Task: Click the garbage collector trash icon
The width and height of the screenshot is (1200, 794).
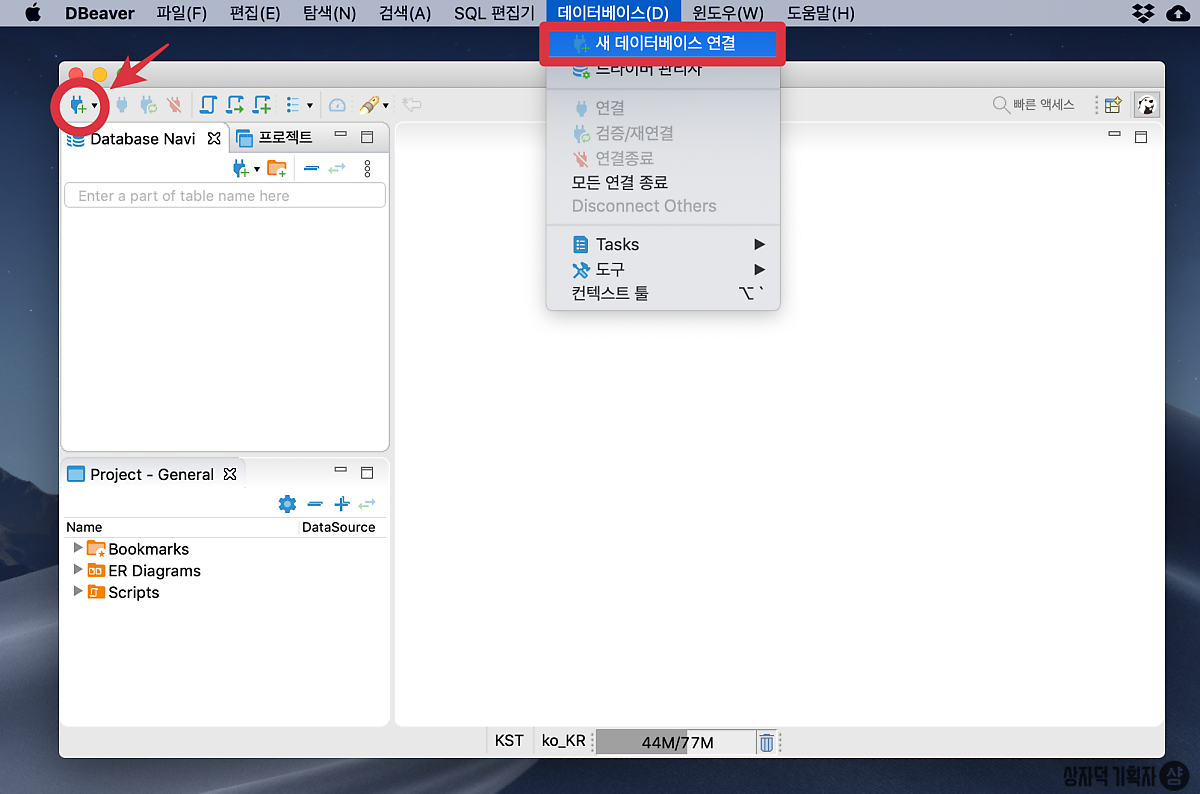Action: click(x=766, y=742)
